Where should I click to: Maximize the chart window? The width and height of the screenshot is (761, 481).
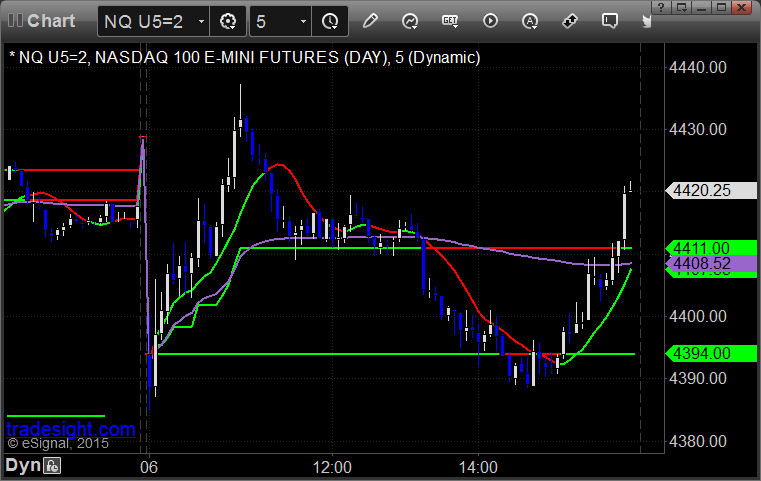722,7
